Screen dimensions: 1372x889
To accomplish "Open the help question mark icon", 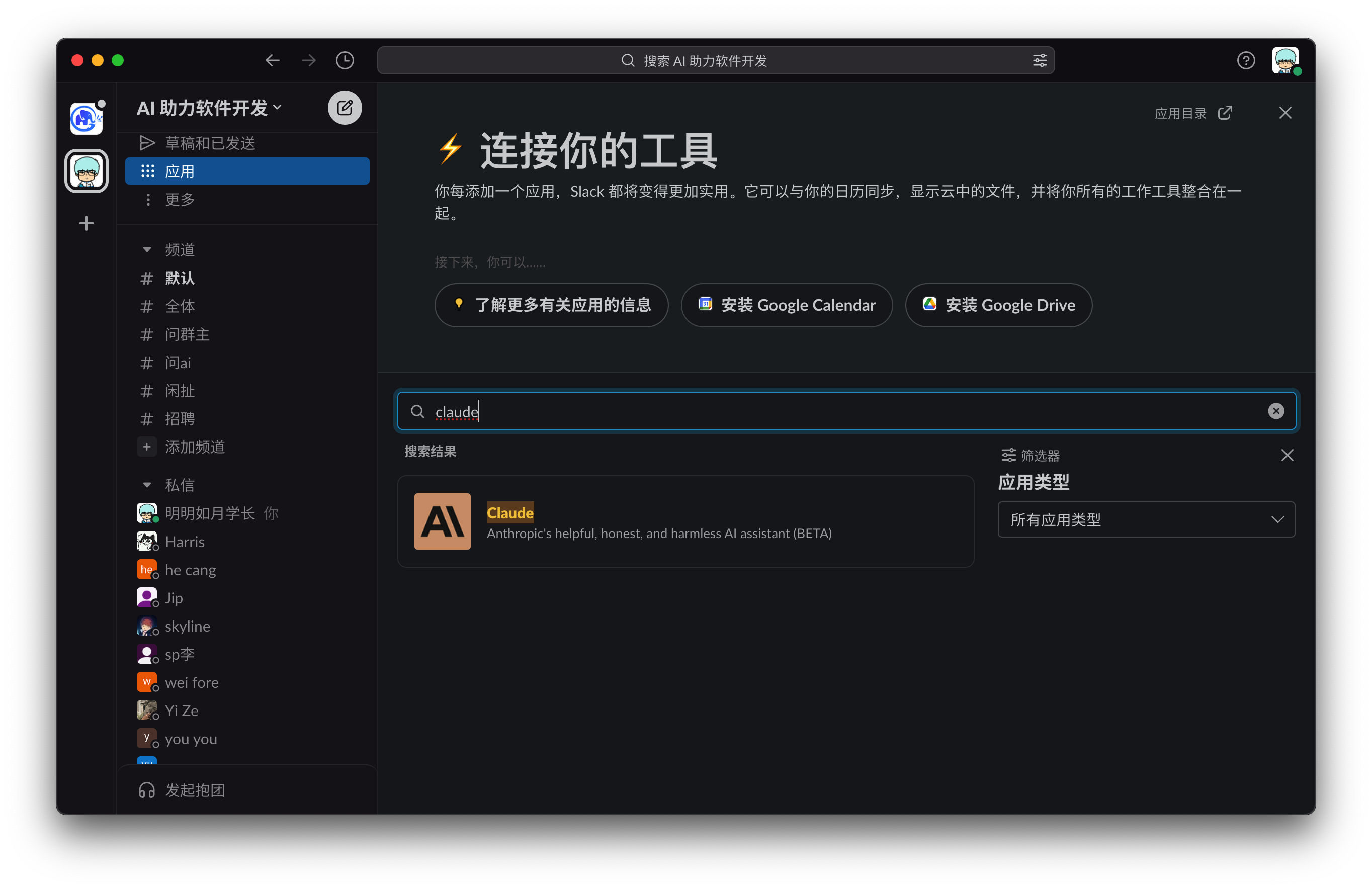I will (1246, 60).
